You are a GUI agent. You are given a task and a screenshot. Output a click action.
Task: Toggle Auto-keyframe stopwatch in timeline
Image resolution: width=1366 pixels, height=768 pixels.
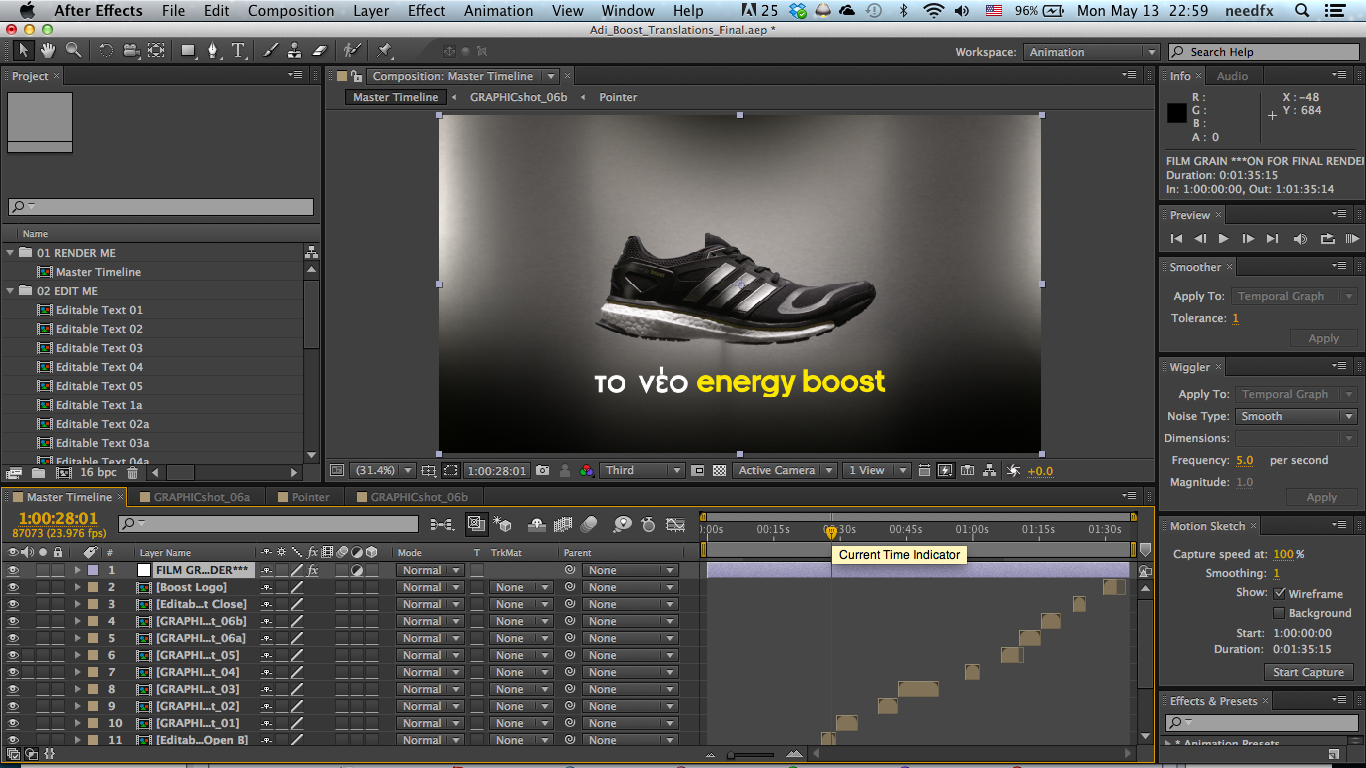(648, 524)
